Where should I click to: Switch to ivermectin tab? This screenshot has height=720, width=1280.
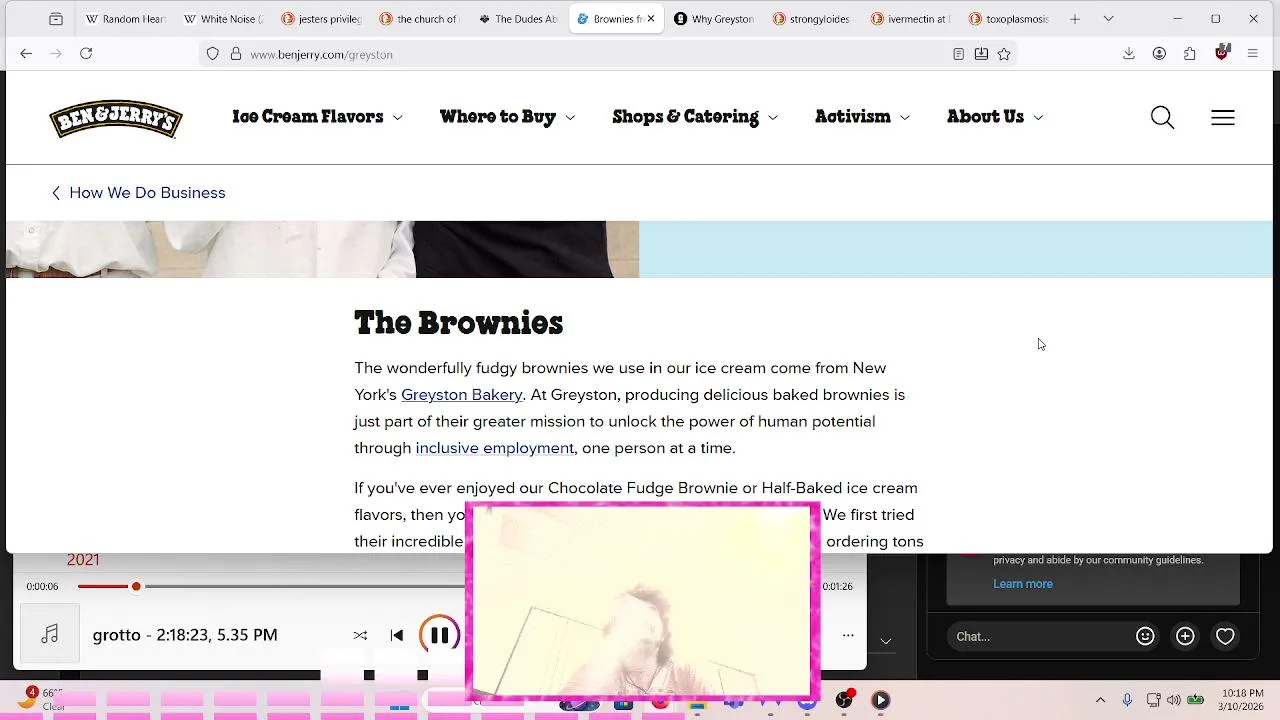point(910,19)
